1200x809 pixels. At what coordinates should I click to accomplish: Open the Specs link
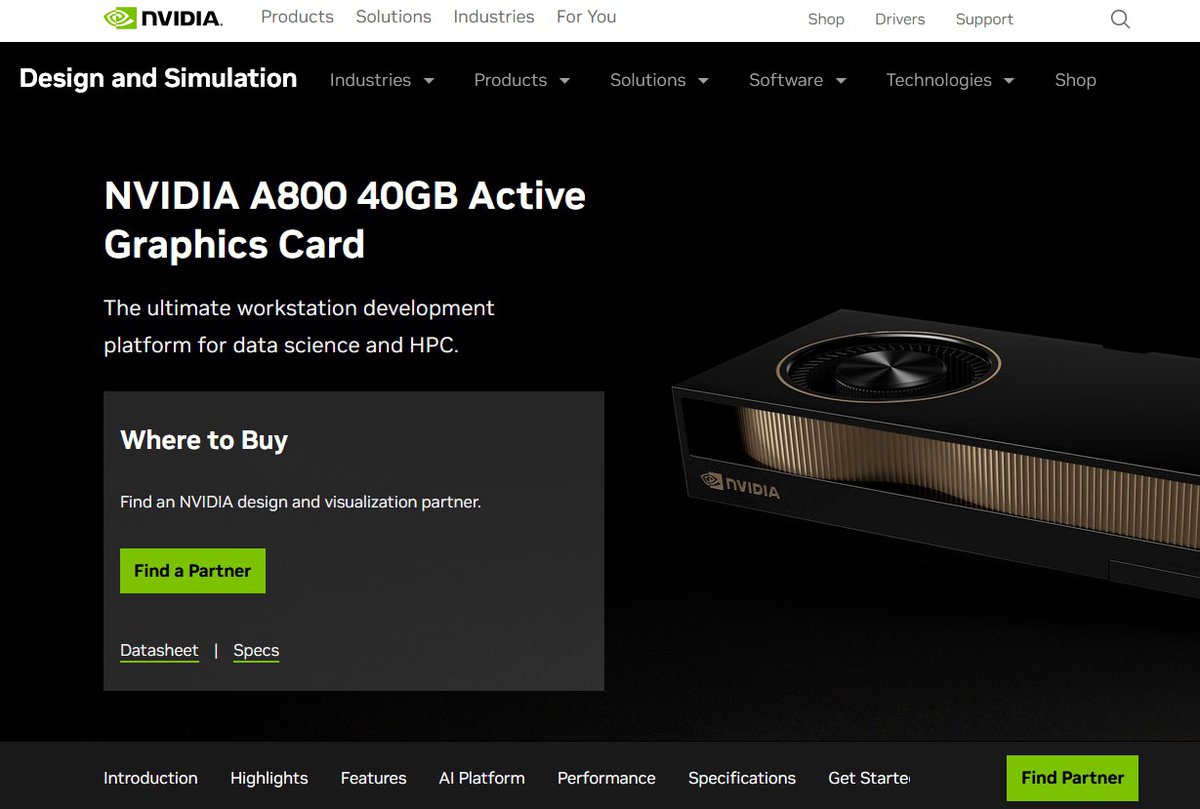(x=256, y=651)
